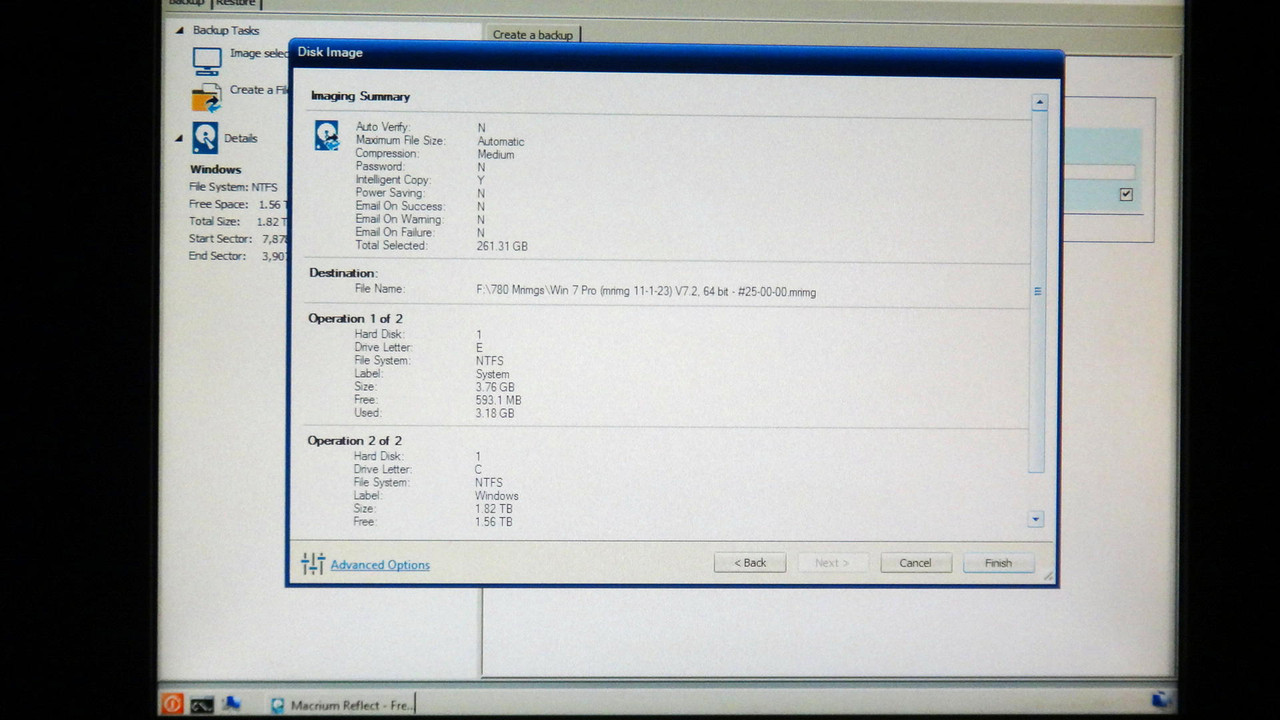
Task: Click the Advanced Options sliders icon
Action: [x=313, y=564]
